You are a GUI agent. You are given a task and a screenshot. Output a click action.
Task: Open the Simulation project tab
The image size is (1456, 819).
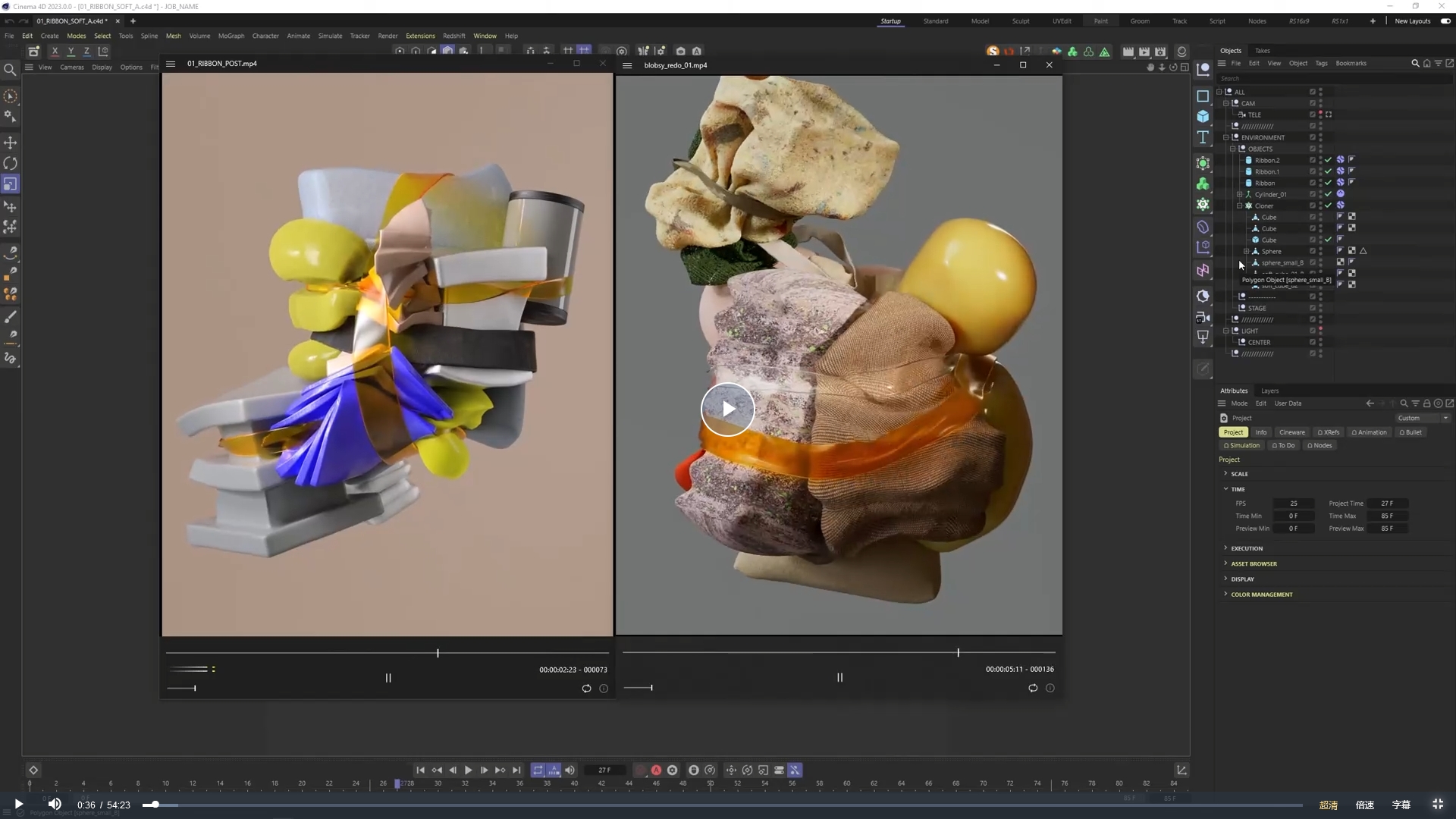1241,445
